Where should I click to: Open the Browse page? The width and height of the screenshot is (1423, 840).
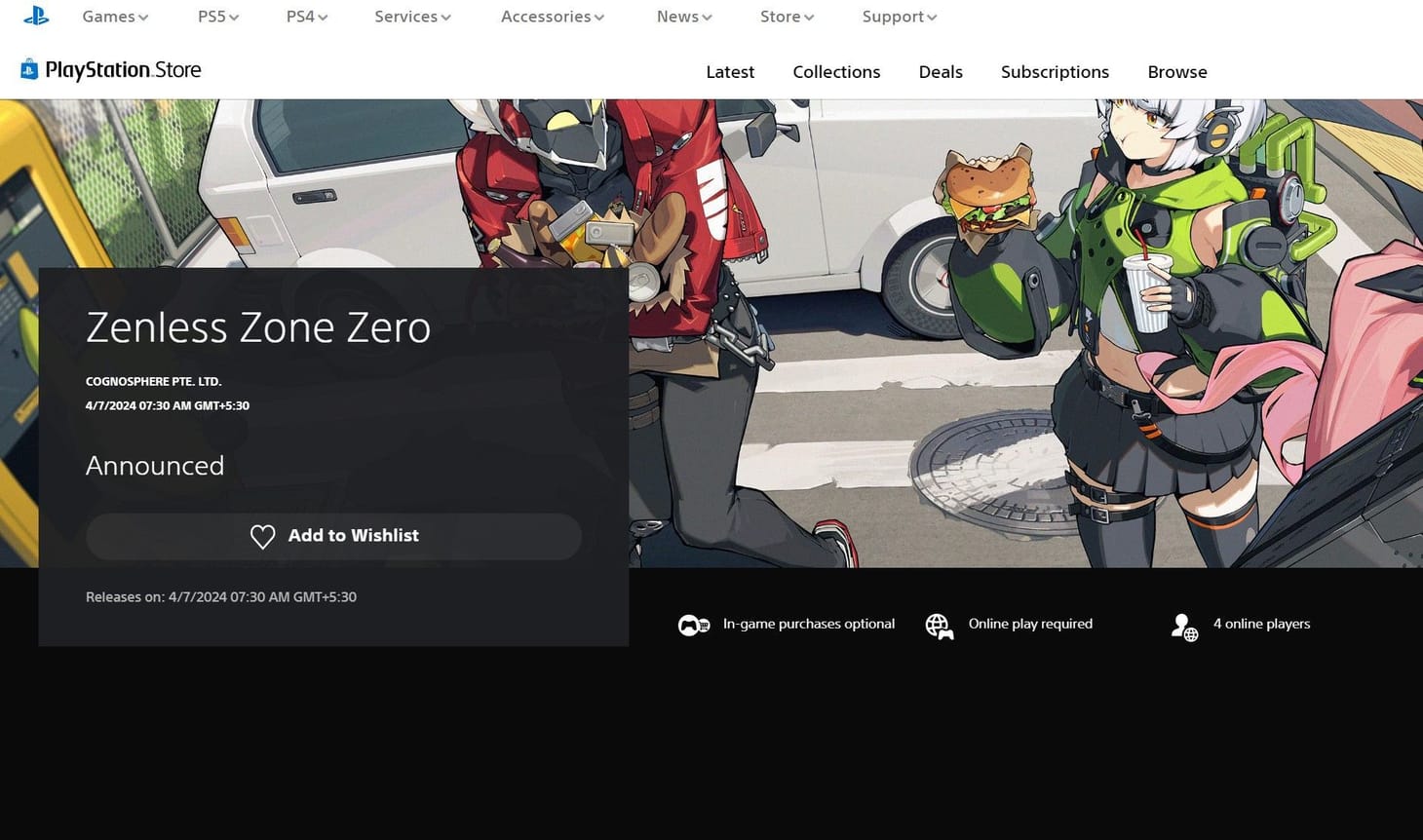[x=1176, y=71]
